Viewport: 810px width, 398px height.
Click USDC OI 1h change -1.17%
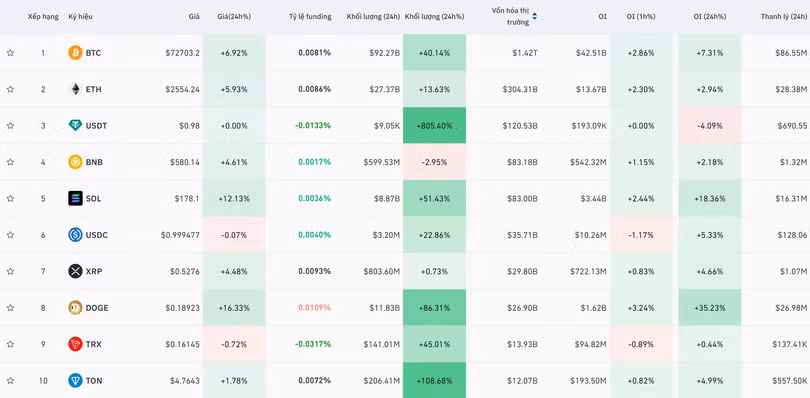pyautogui.click(x=641, y=235)
